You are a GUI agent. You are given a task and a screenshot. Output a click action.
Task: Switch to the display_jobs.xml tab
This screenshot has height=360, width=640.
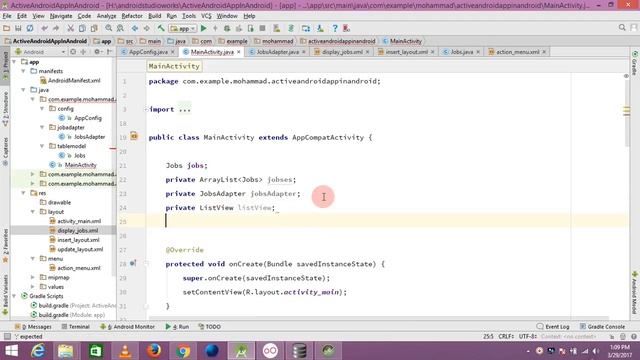click(x=342, y=52)
